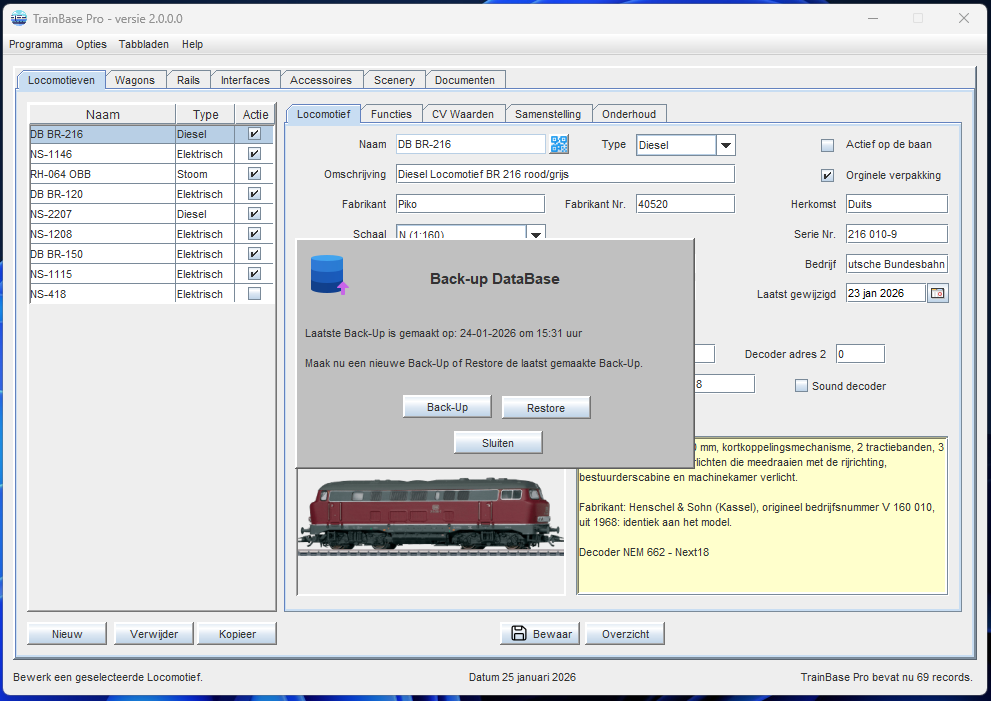The image size is (991, 701).
Task: Close the dialog with the Sluiten button
Action: click(x=497, y=441)
